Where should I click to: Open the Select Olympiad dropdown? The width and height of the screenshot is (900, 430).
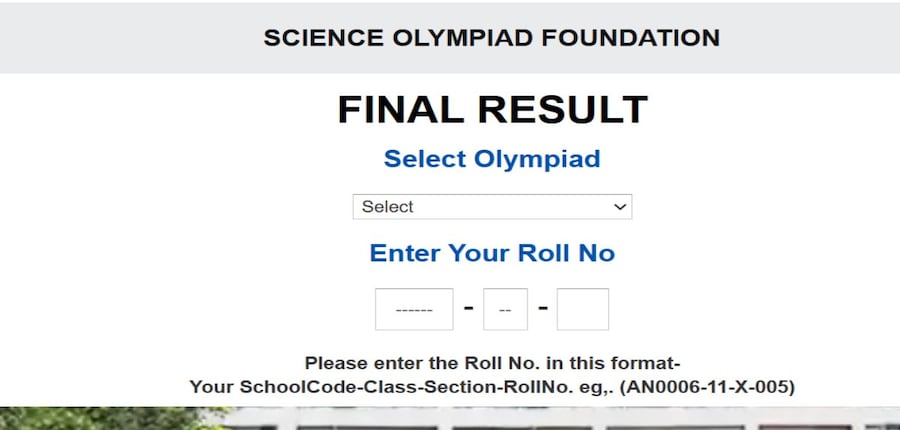pyautogui.click(x=492, y=207)
